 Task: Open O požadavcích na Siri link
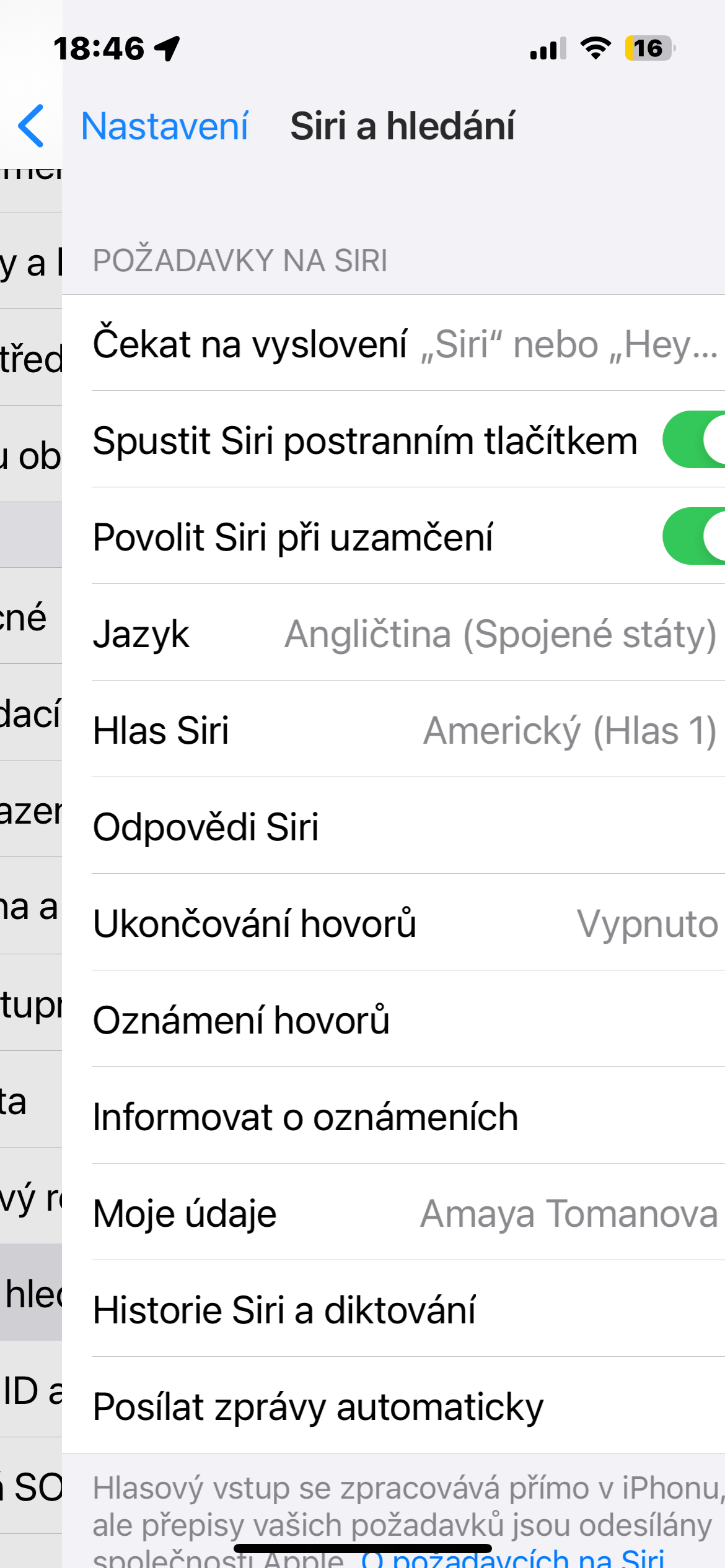513,1557
